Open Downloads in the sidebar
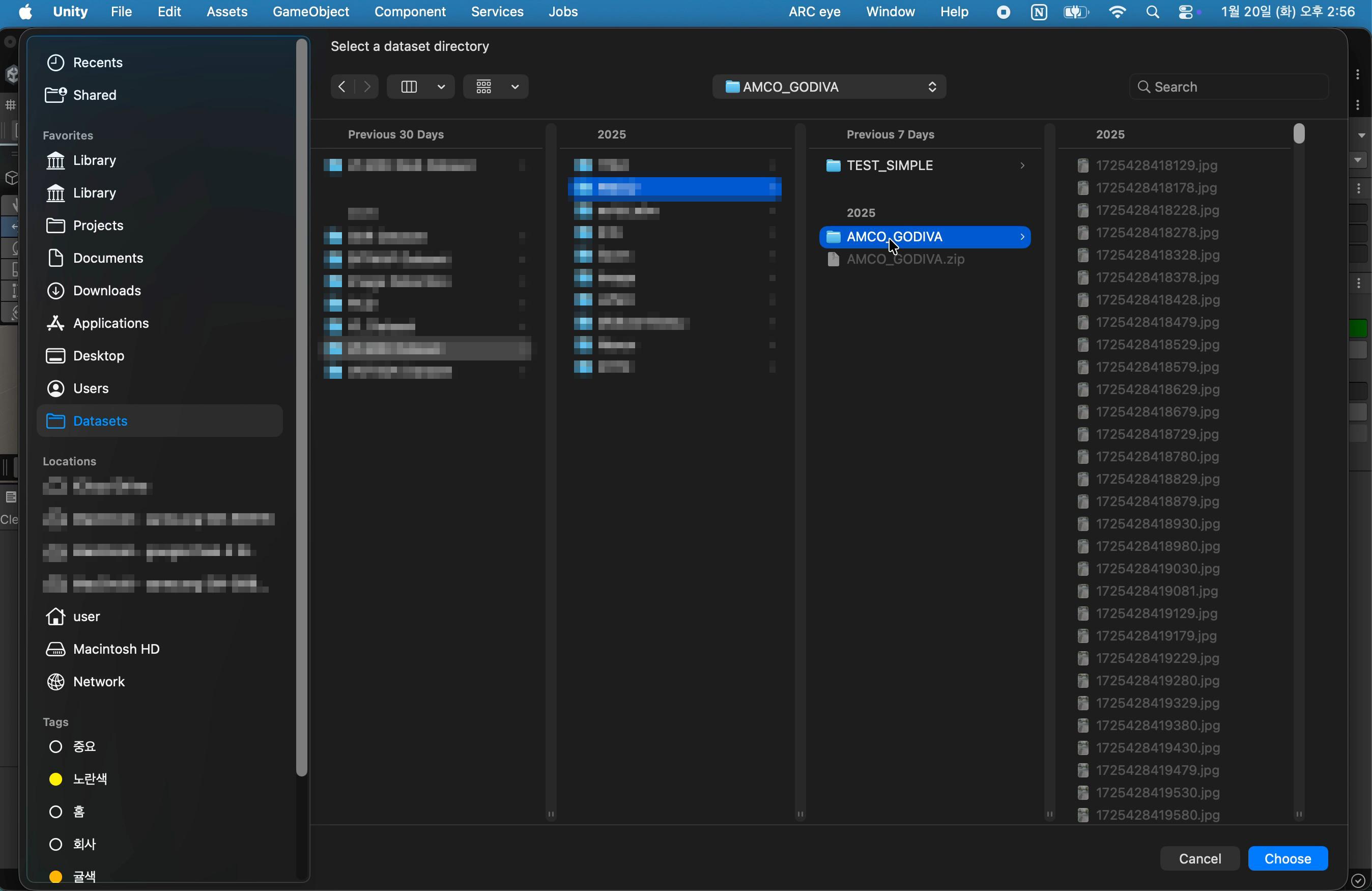 click(107, 290)
